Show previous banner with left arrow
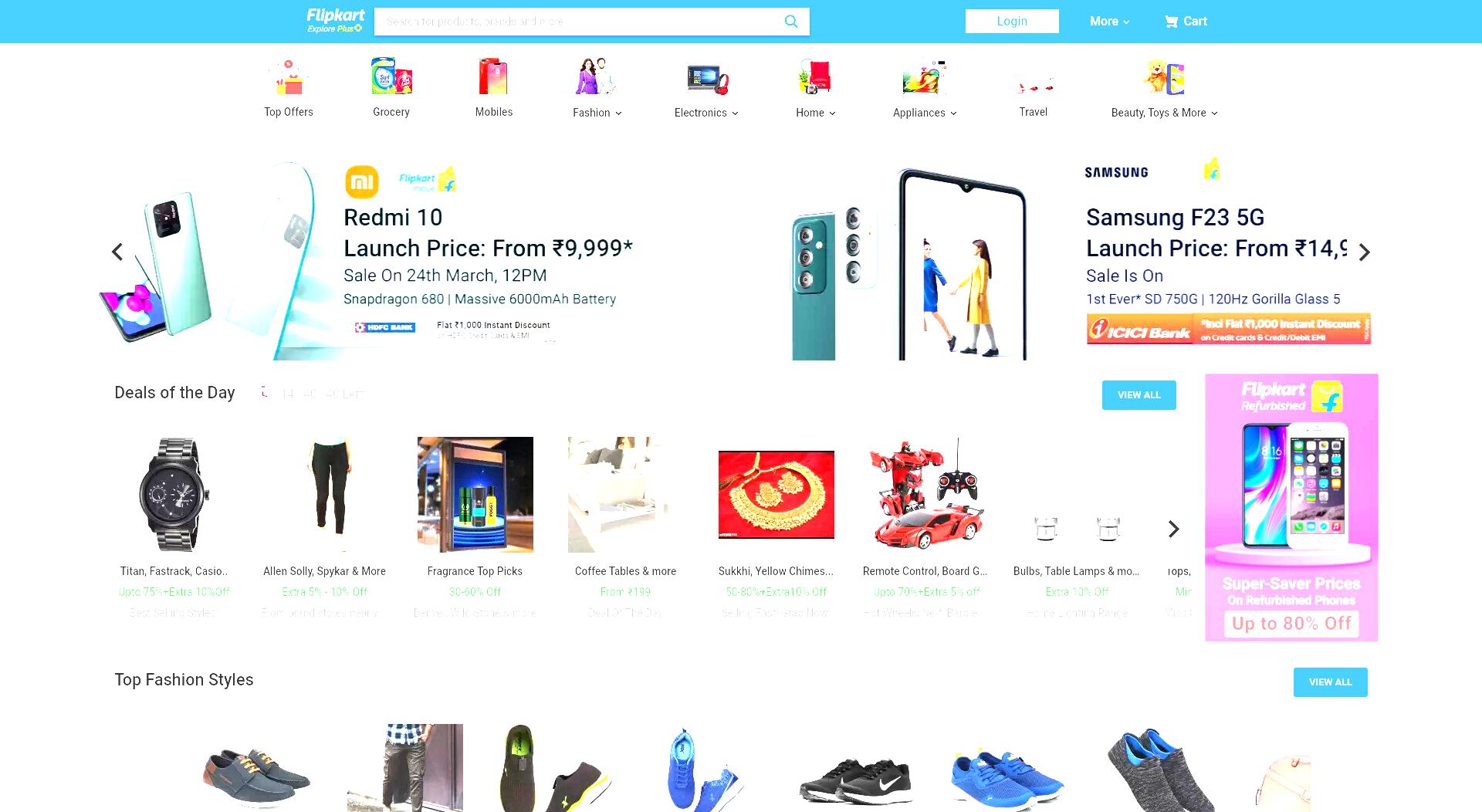1482x812 pixels. [x=117, y=252]
